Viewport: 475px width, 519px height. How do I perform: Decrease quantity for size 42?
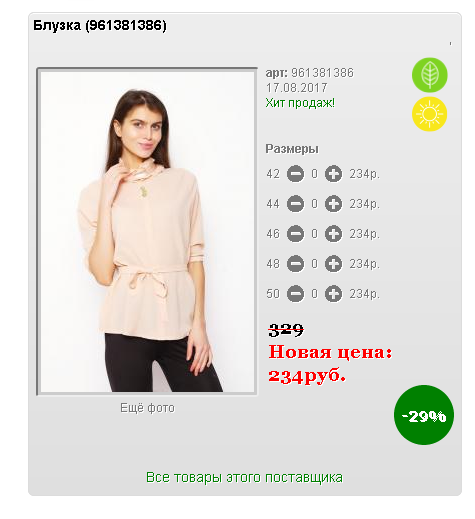click(x=295, y=174)
